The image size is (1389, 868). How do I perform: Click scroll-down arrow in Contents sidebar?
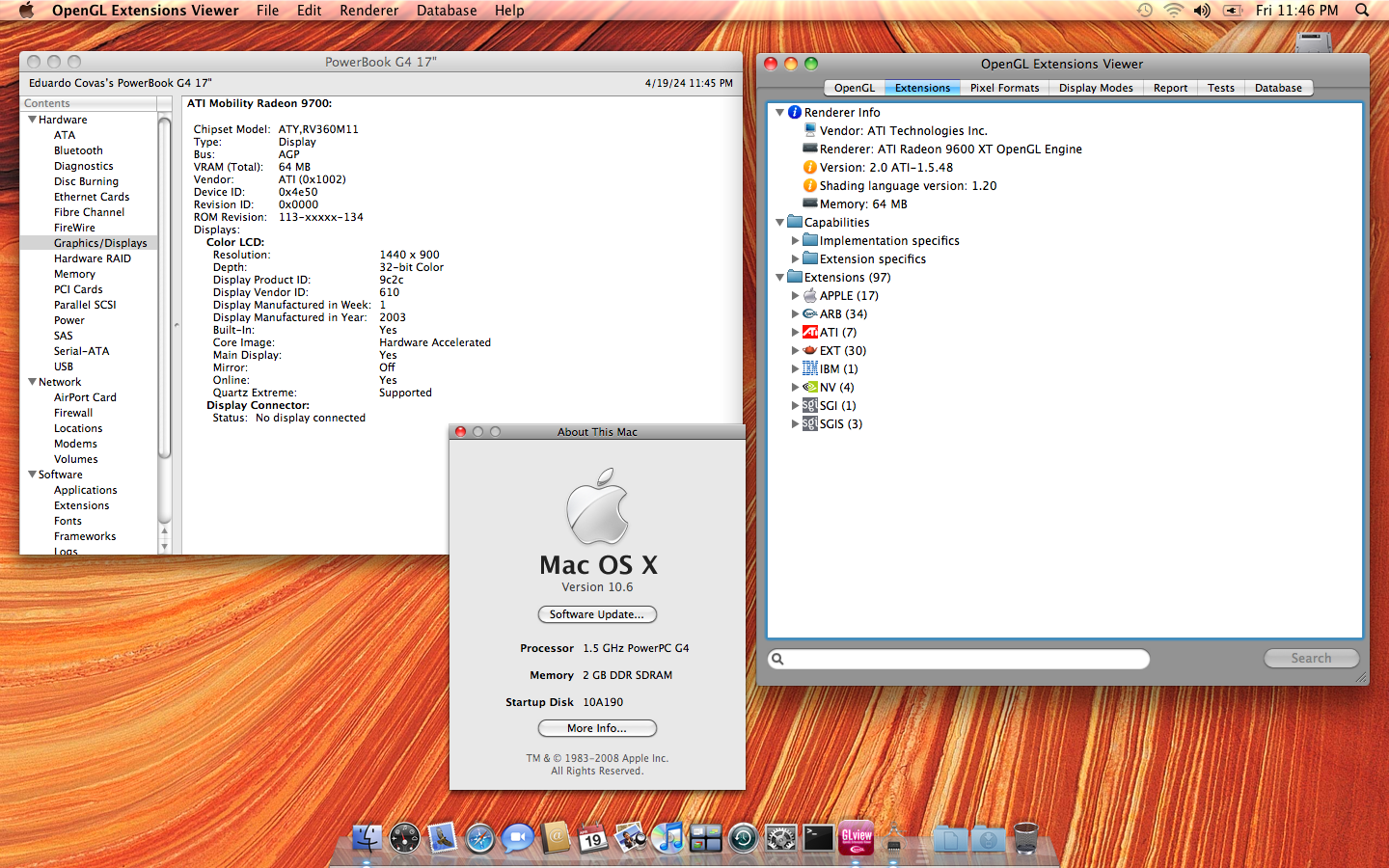164,547
